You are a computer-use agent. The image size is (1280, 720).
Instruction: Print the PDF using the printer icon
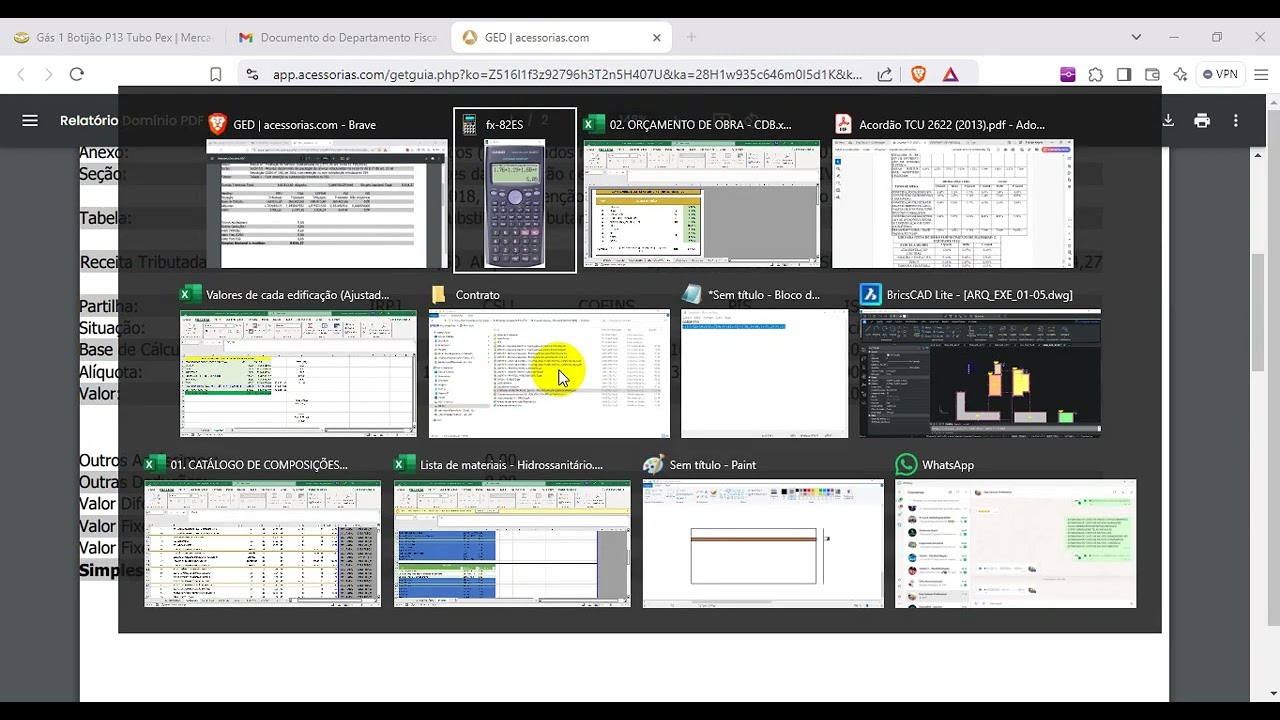tap(1202, 120)
